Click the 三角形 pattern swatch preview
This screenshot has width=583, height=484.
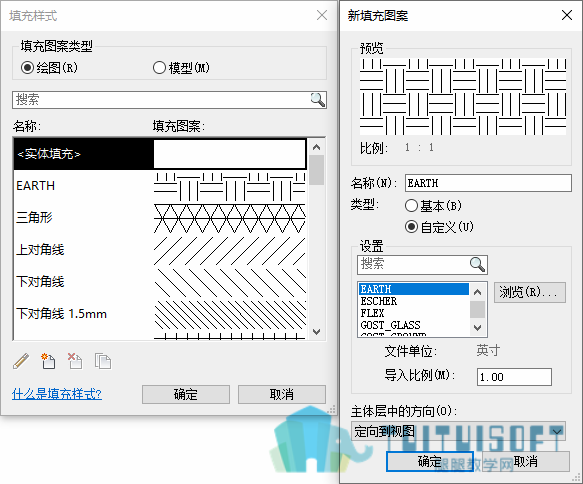pyautogui.click(x=230, y=218)
